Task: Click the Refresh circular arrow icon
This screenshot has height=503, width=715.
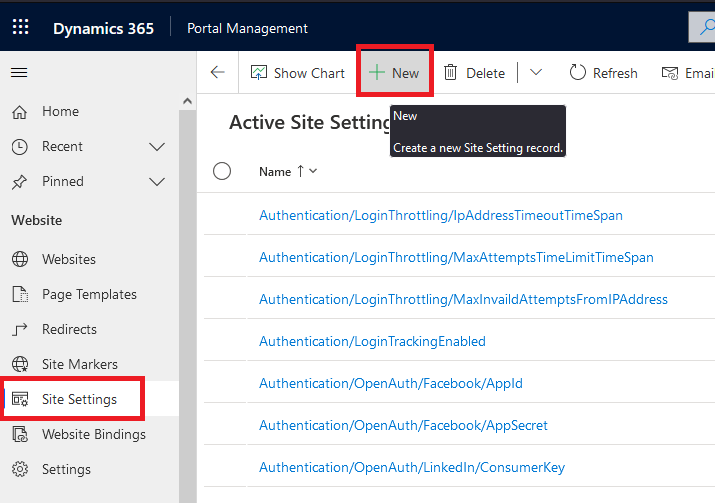Action: 577,73
